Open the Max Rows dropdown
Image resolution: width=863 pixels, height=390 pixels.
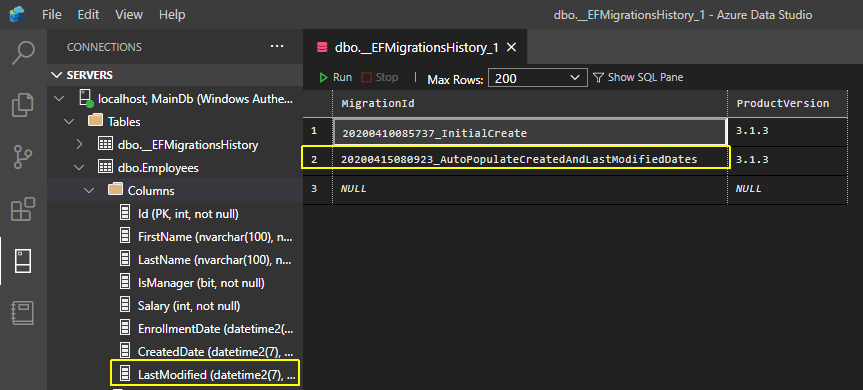pos(537,78)
